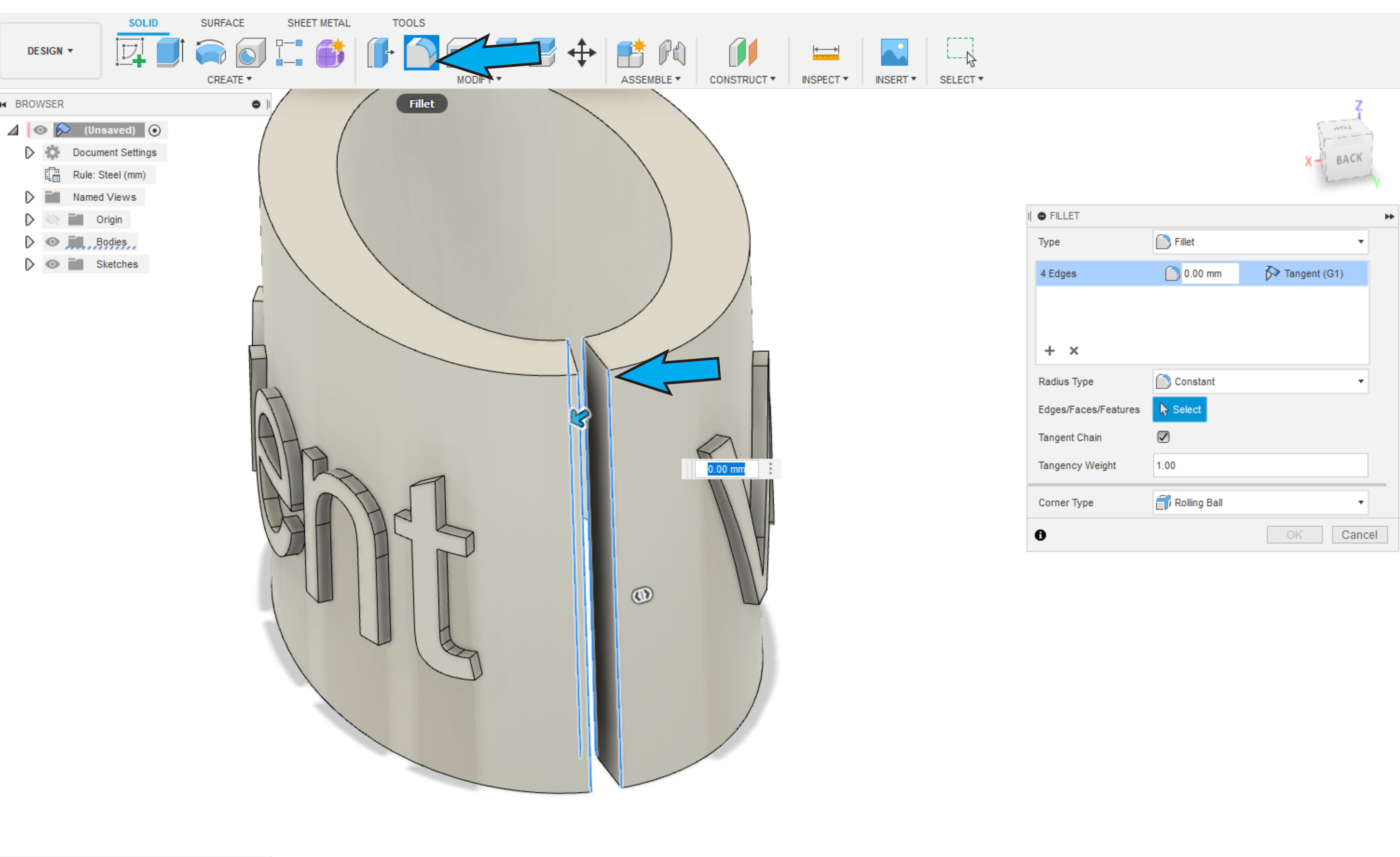Expand the Document Settings tree node
Viewport: 1400px width, 857px height.
30,153
